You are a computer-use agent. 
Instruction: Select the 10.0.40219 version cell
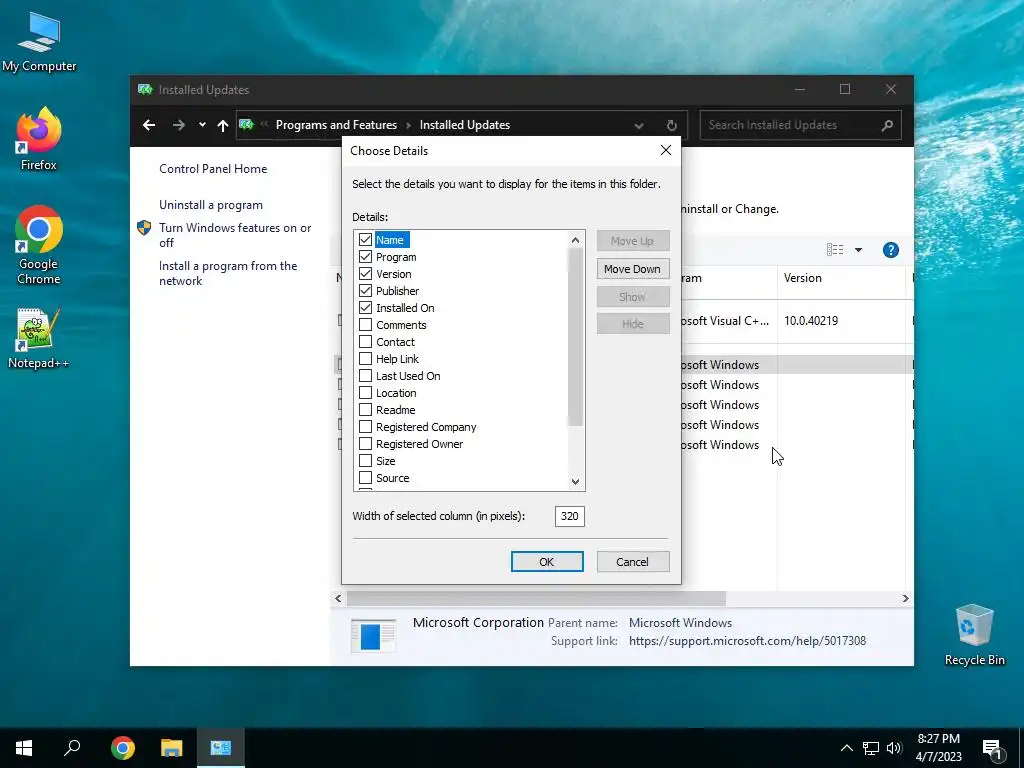coord(810,321)
